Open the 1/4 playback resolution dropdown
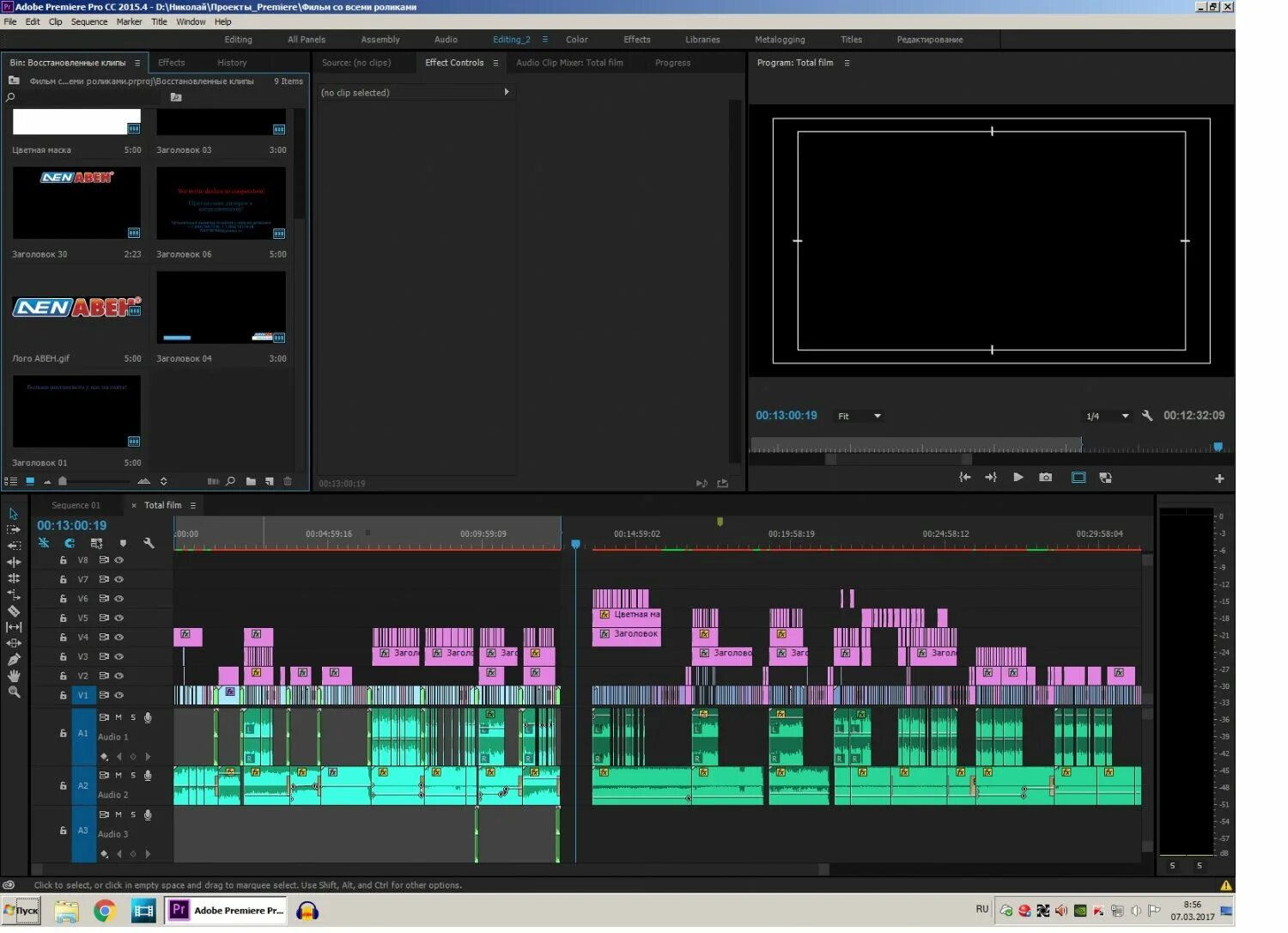The width and height of the screenshot is (1288, 933). tap(1106, 416)
